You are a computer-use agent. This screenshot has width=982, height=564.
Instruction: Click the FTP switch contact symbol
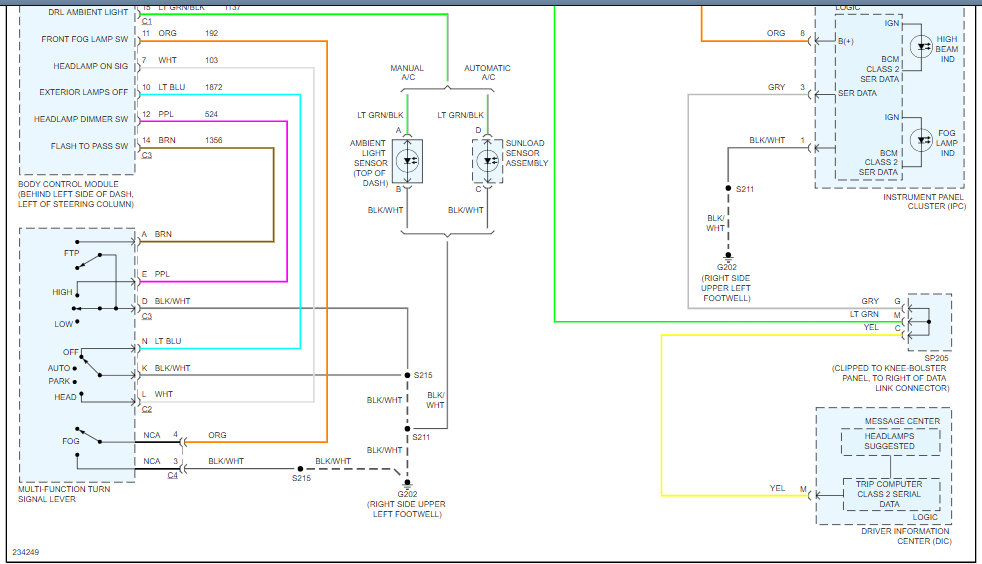click(x=89, y=261)
